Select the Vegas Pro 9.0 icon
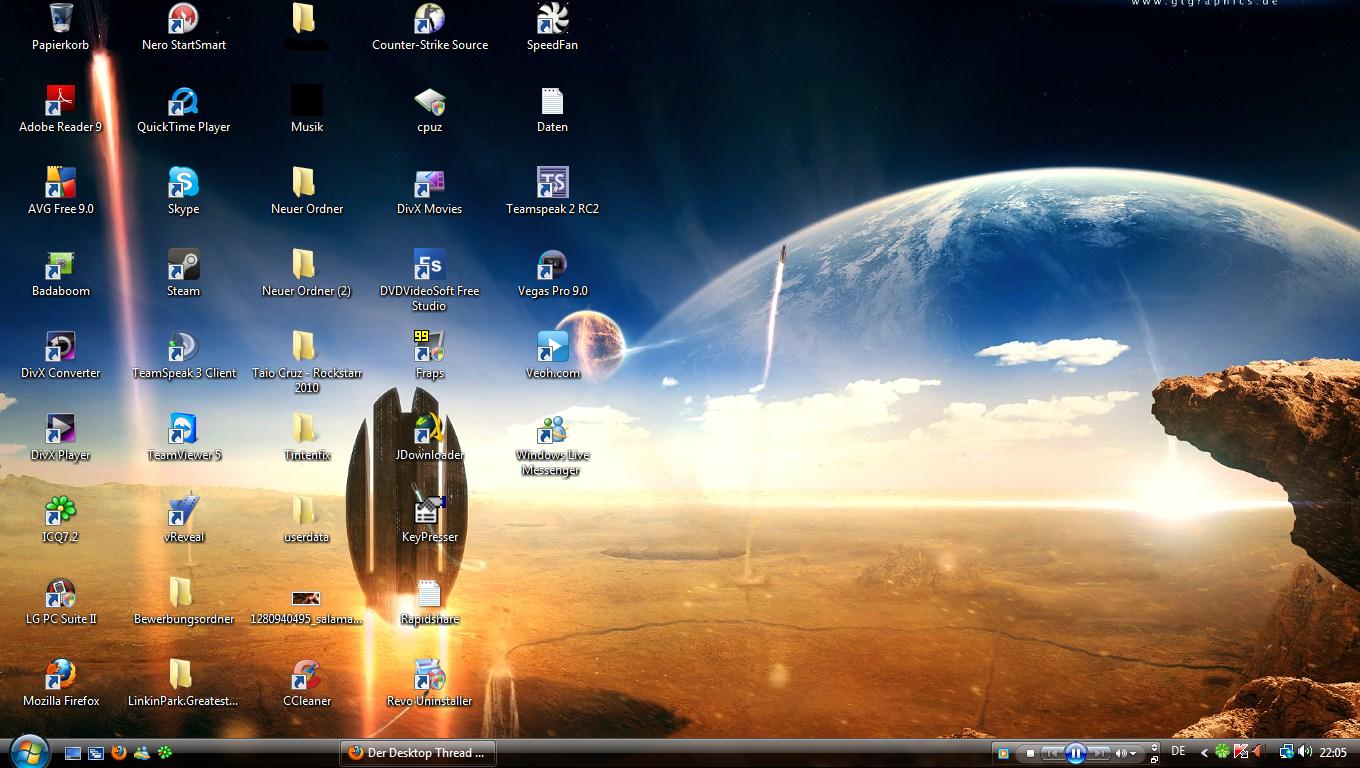1360x768 pixels. pos(552,266)
